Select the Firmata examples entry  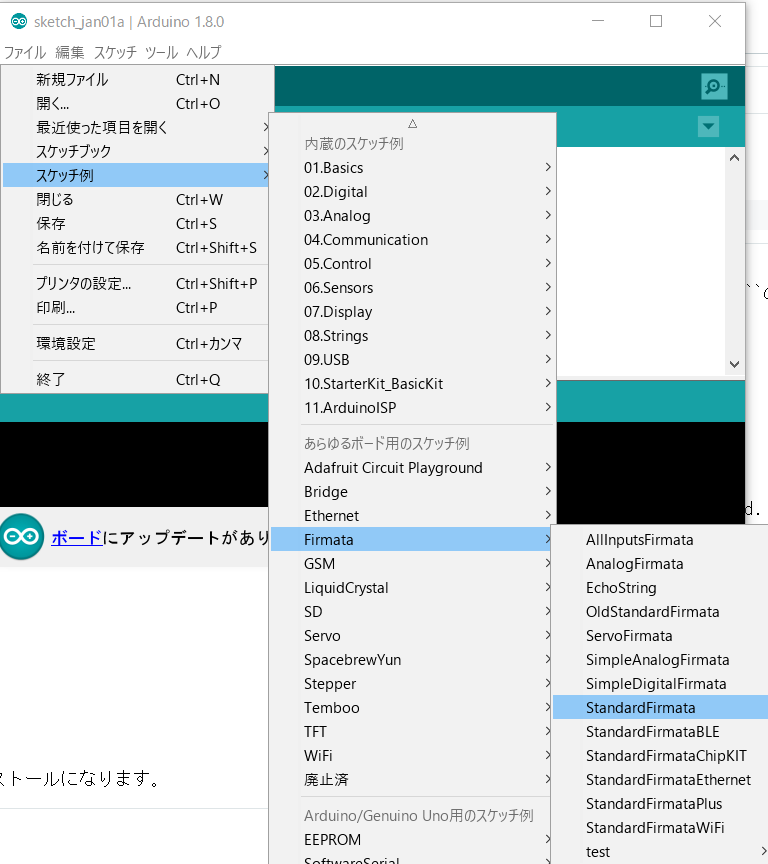412,539
